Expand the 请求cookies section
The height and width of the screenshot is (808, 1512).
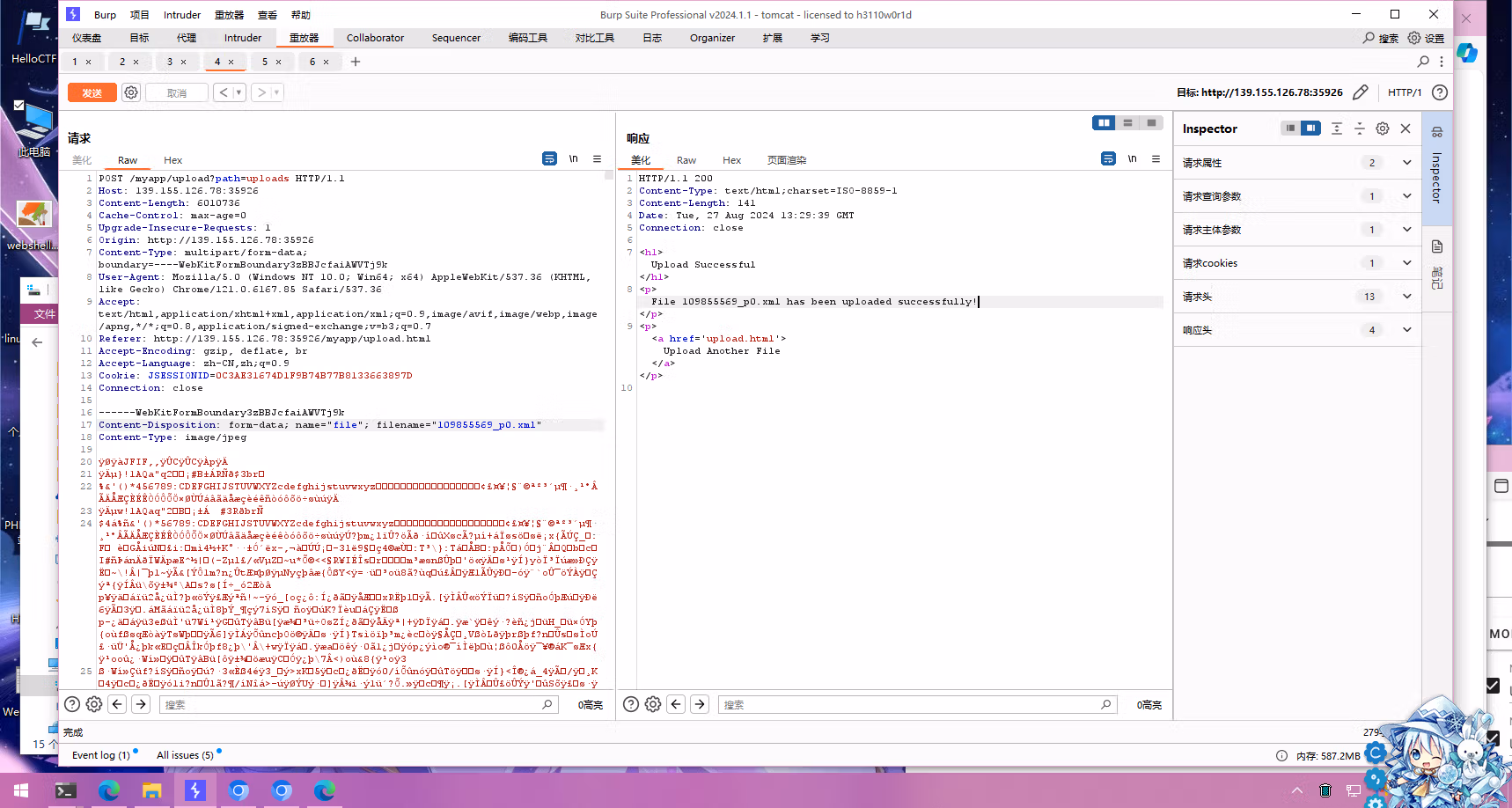tap(1407, 263)
